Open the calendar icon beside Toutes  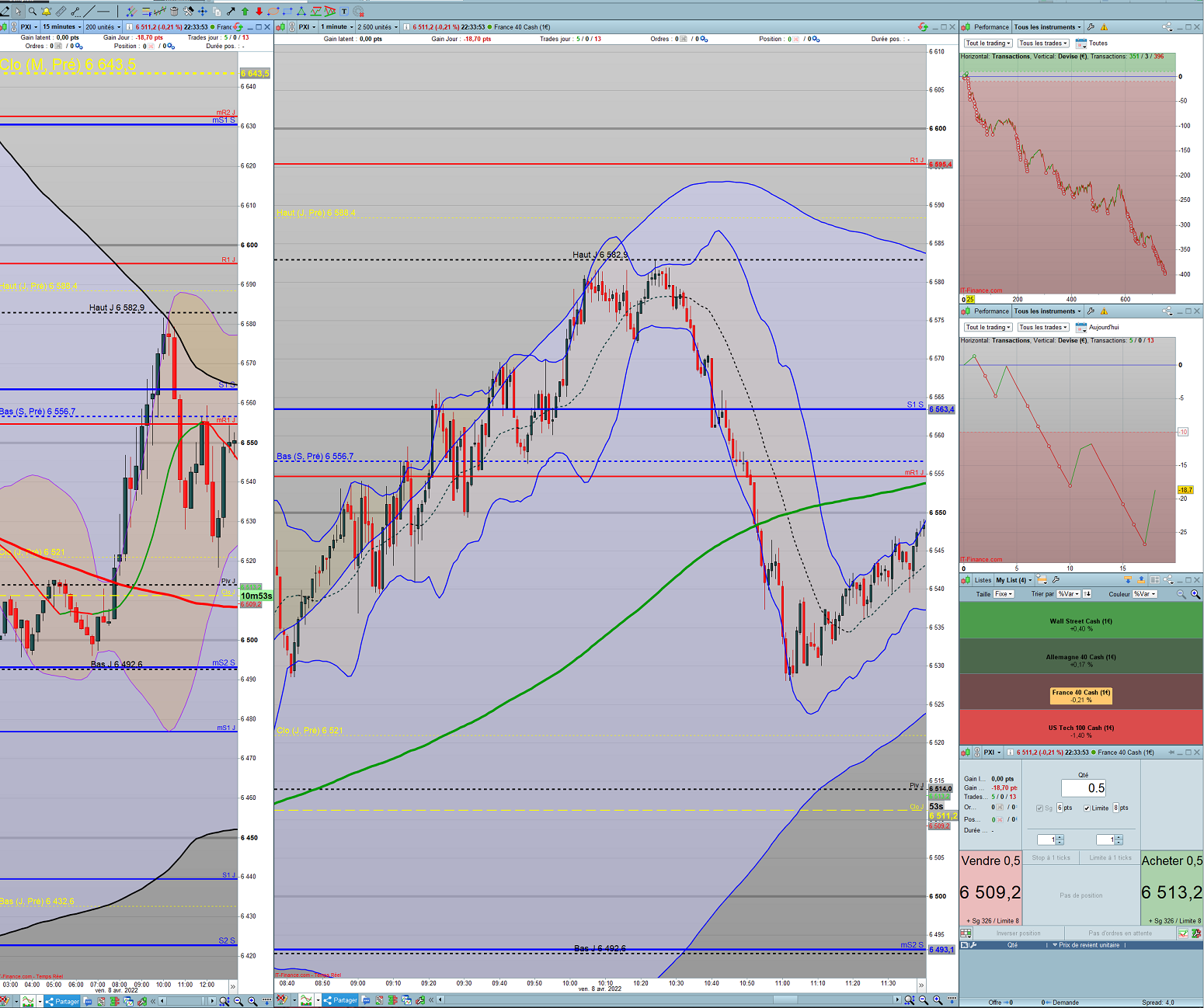1080,43
